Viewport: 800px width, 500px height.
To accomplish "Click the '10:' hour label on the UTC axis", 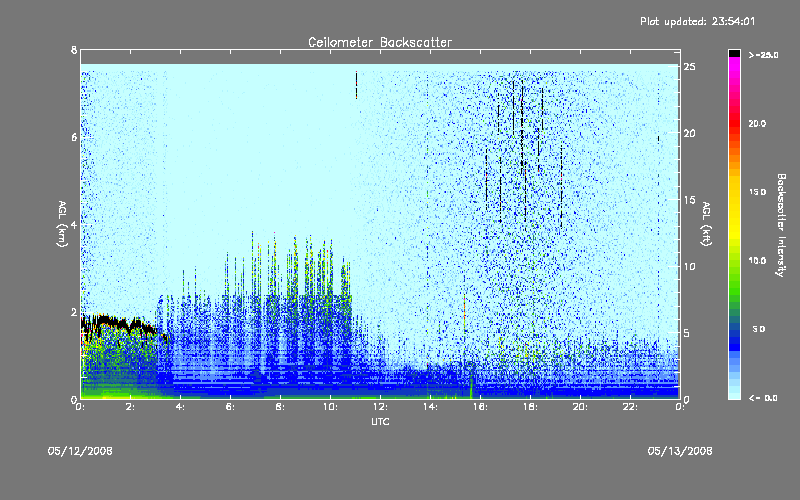I will (x=331, y=407).
